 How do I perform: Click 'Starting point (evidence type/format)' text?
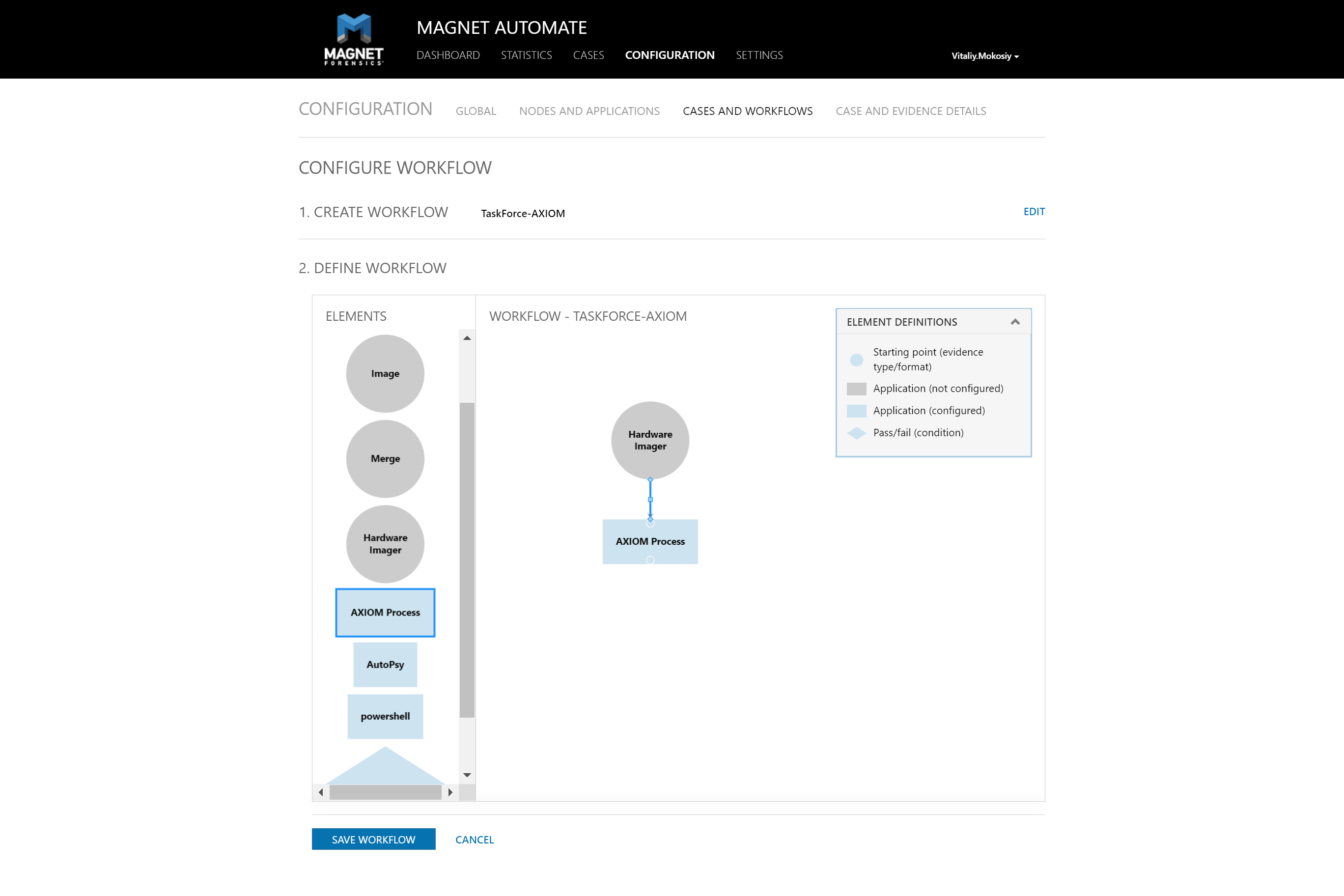point(928,360)
